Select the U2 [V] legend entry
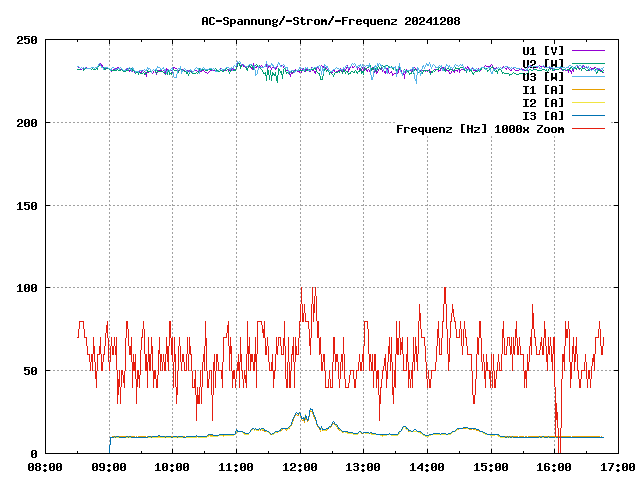Screen dimensions: 640x480 tap(543, 63)
